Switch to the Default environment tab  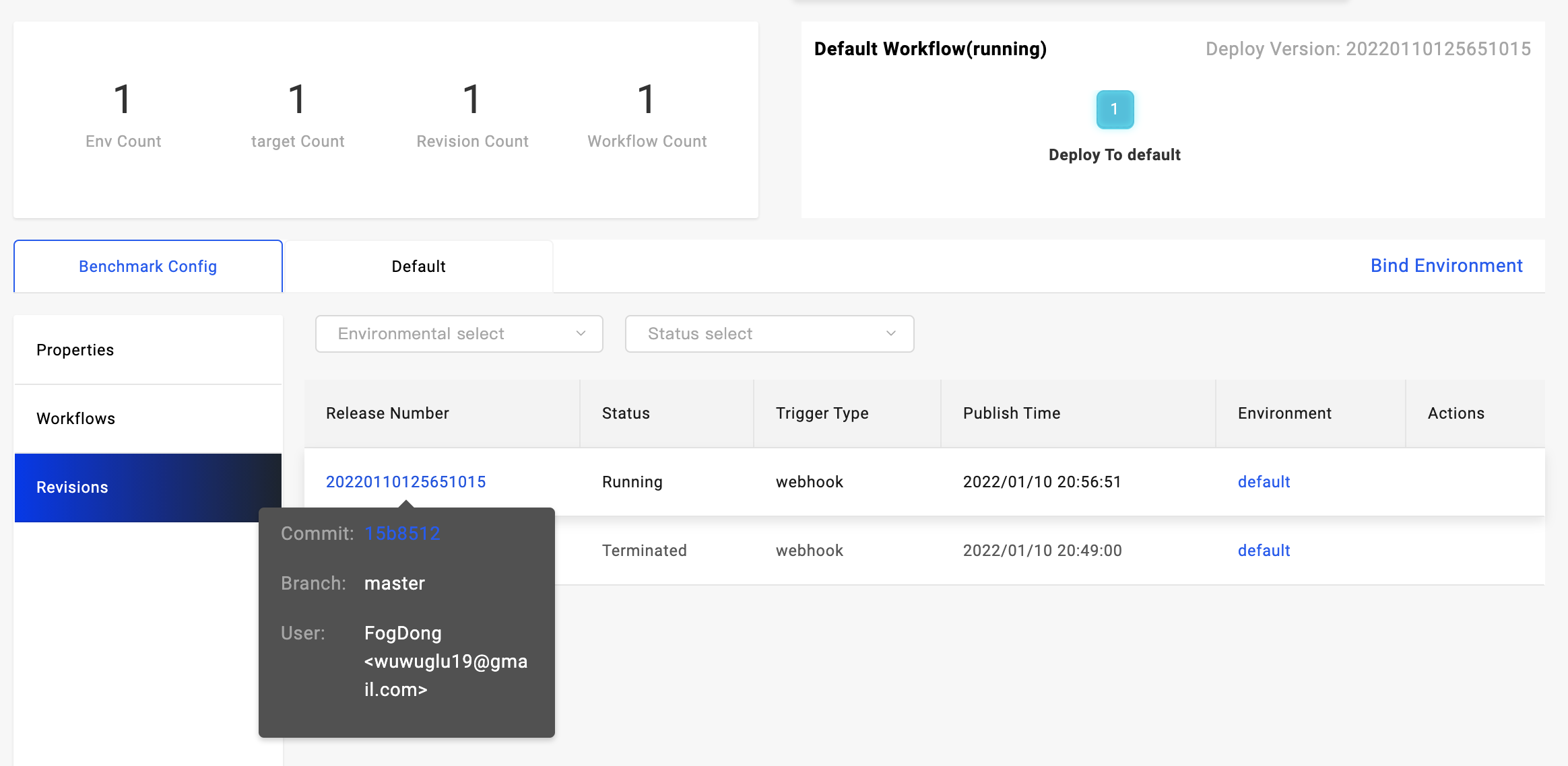tap(418, 267)
